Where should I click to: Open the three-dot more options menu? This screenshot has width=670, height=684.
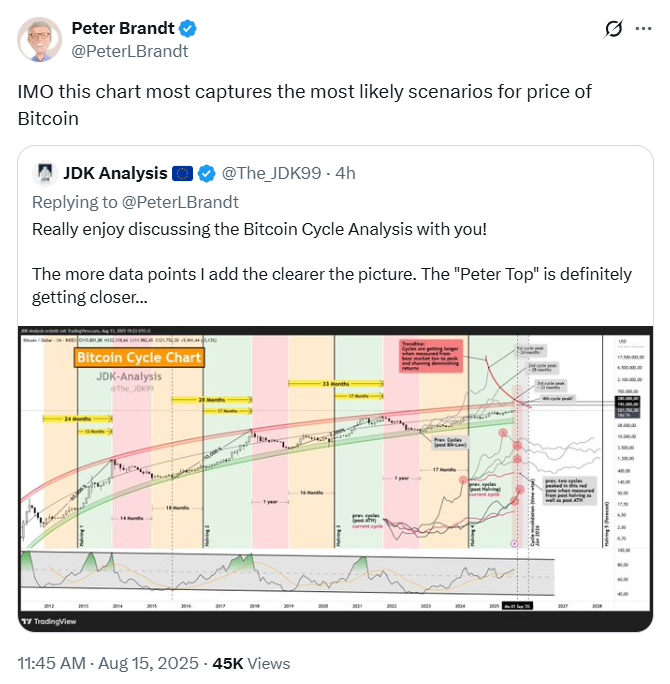643,29
